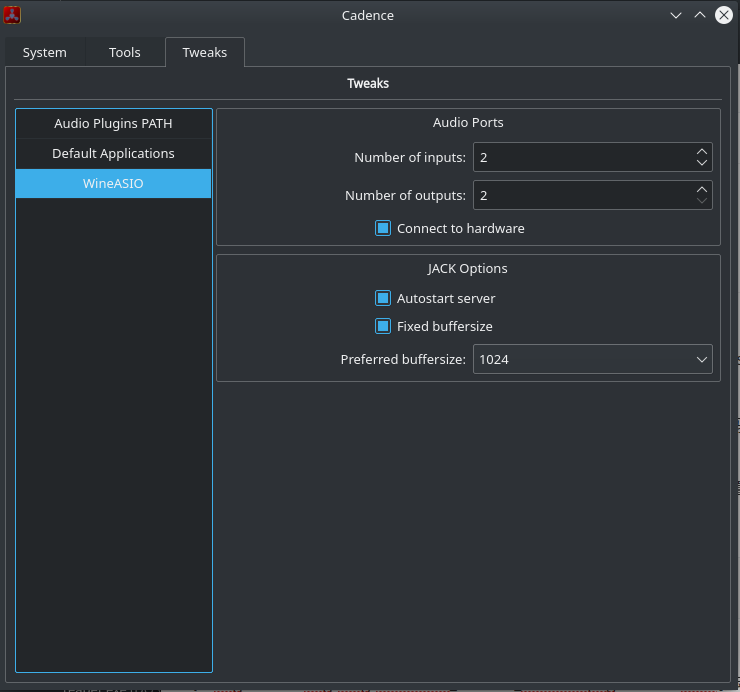740x692 pixels.
Task: Select the WineASIO list entry
Action: 113,184
